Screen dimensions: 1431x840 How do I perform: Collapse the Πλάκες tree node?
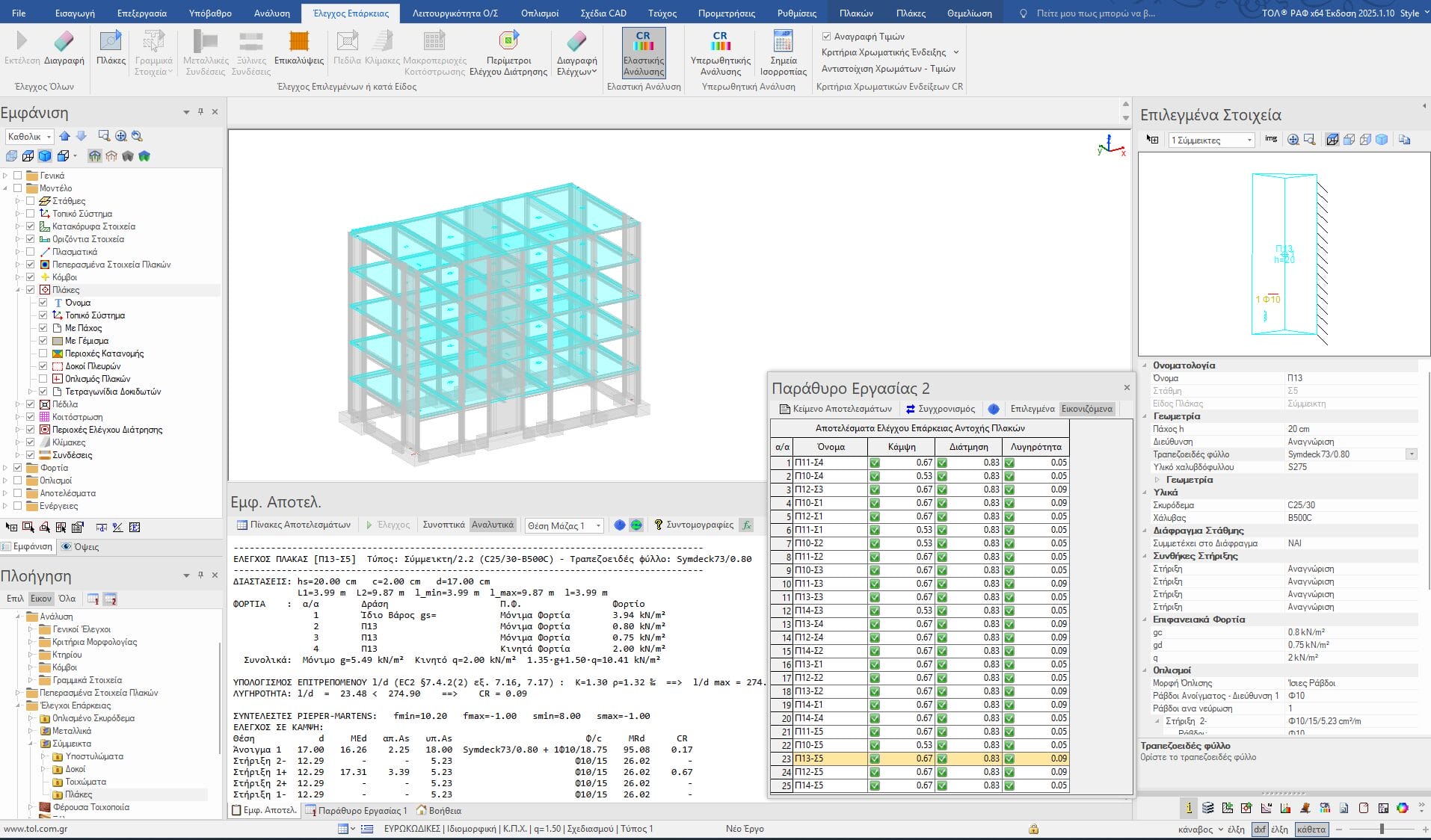pyautogui.click(x=18, y=290)
